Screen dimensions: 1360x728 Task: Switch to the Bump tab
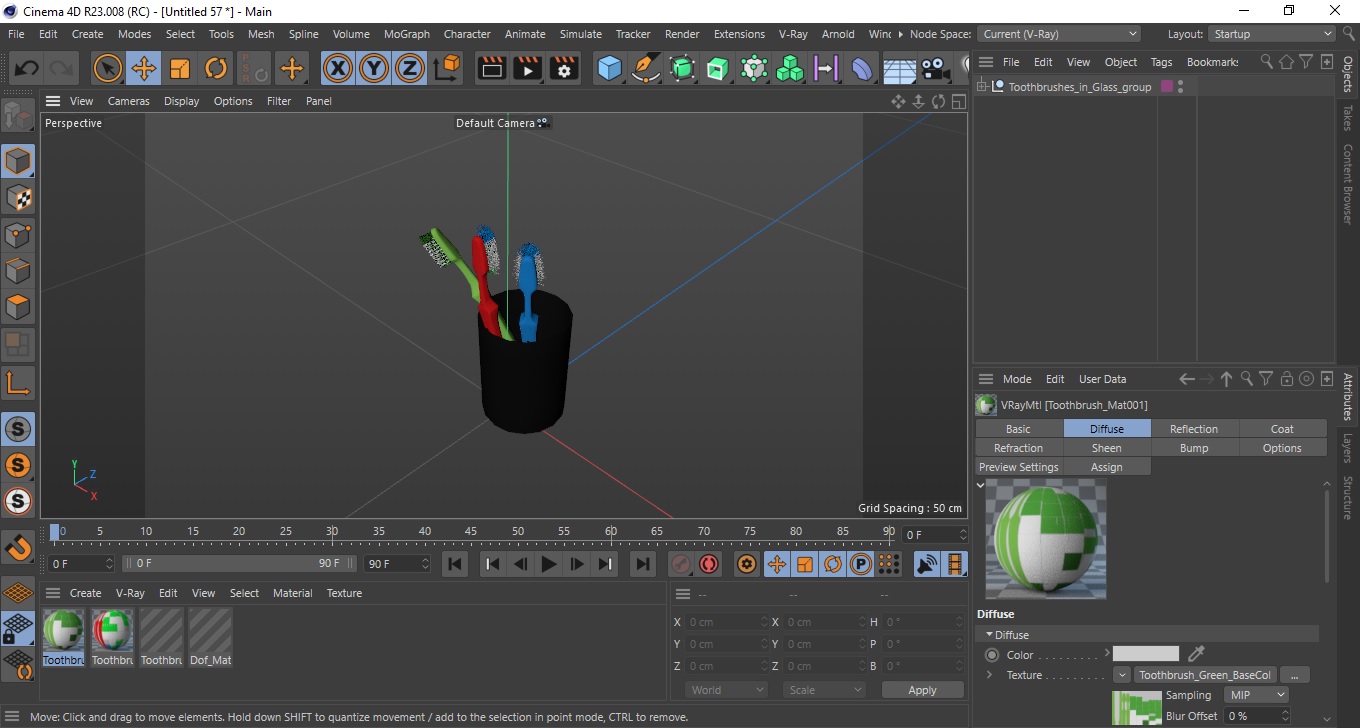pos(1194,448)
